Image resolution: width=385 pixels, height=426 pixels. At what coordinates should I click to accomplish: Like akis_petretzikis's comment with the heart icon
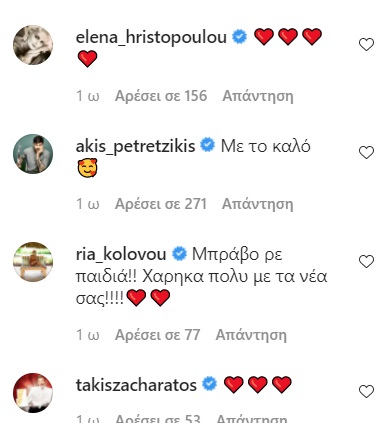coord(366,152)
